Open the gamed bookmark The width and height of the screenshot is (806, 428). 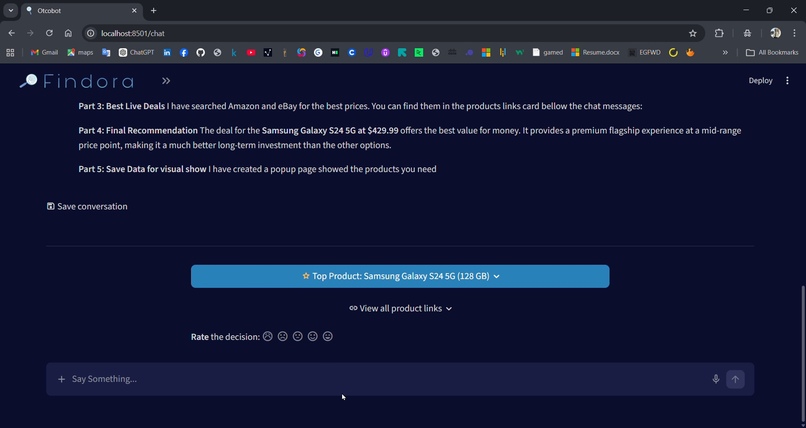547,52
